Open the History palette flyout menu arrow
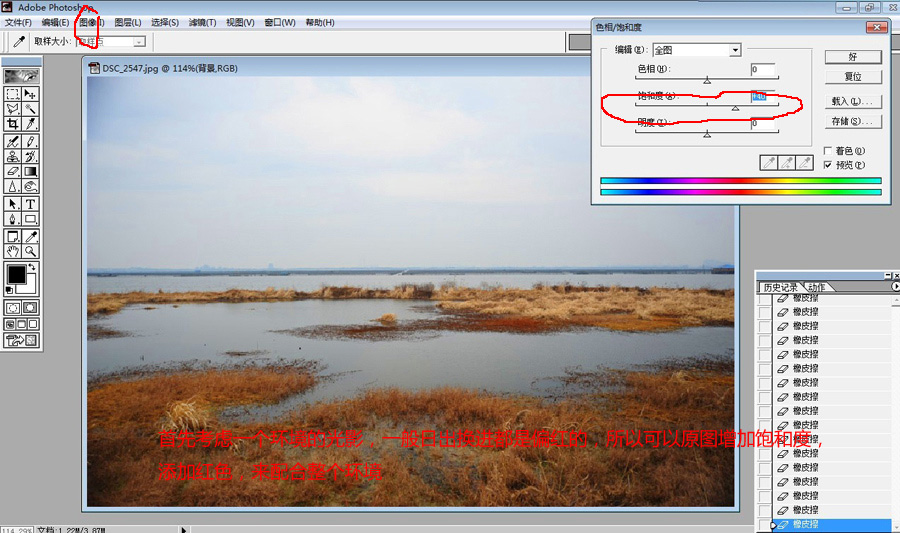Viewport: 900px width, 533px height. [895, 286]
